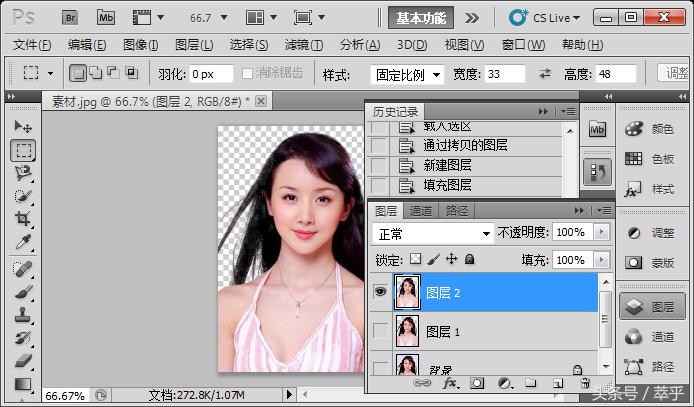This screenshot has height=407, width=694.
Task: Launch Adobe Bridge with the Br icon
Action: 70,18
